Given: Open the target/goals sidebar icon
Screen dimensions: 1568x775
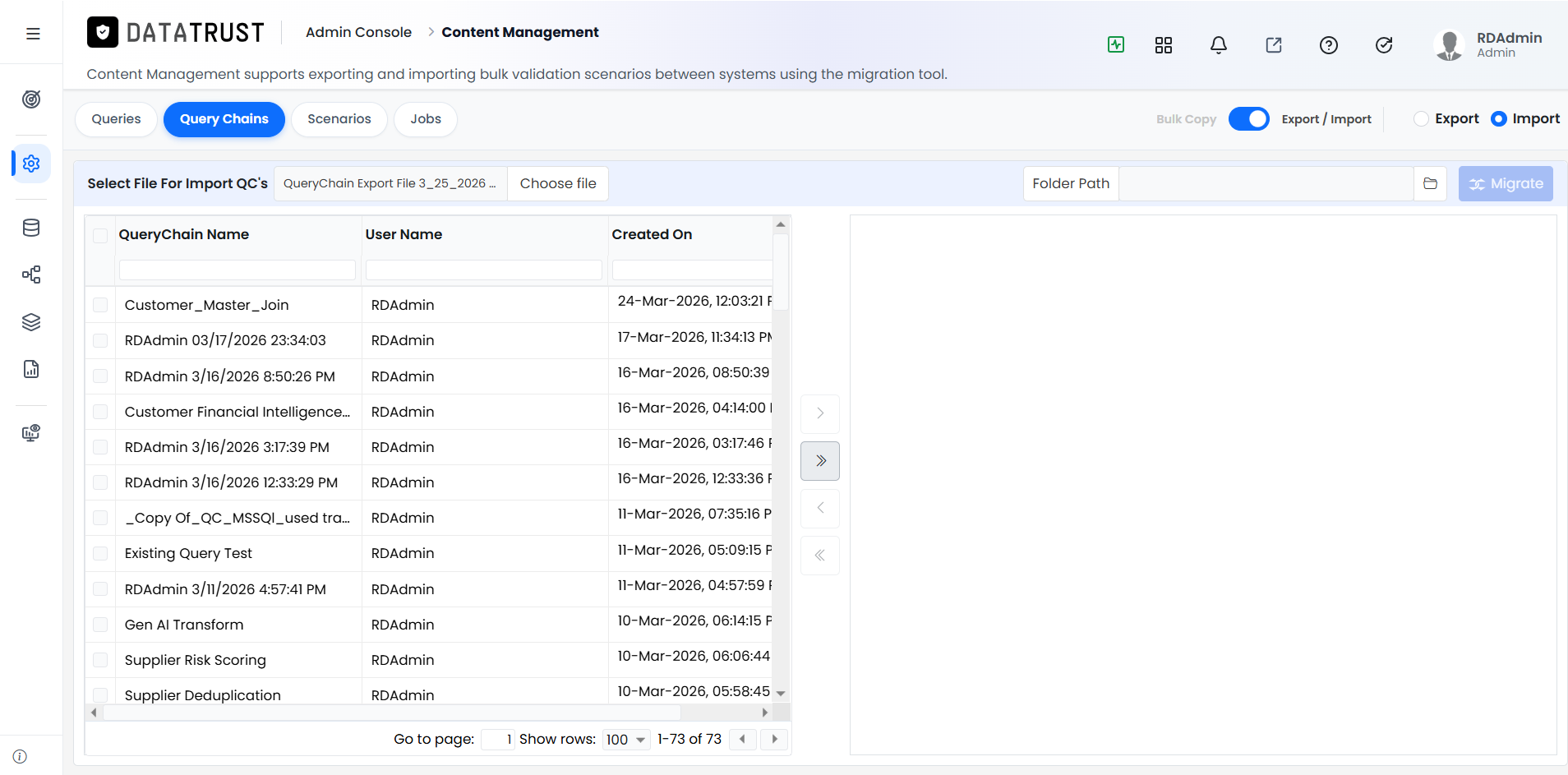Looking at the screenshot, I should [31, 99].
